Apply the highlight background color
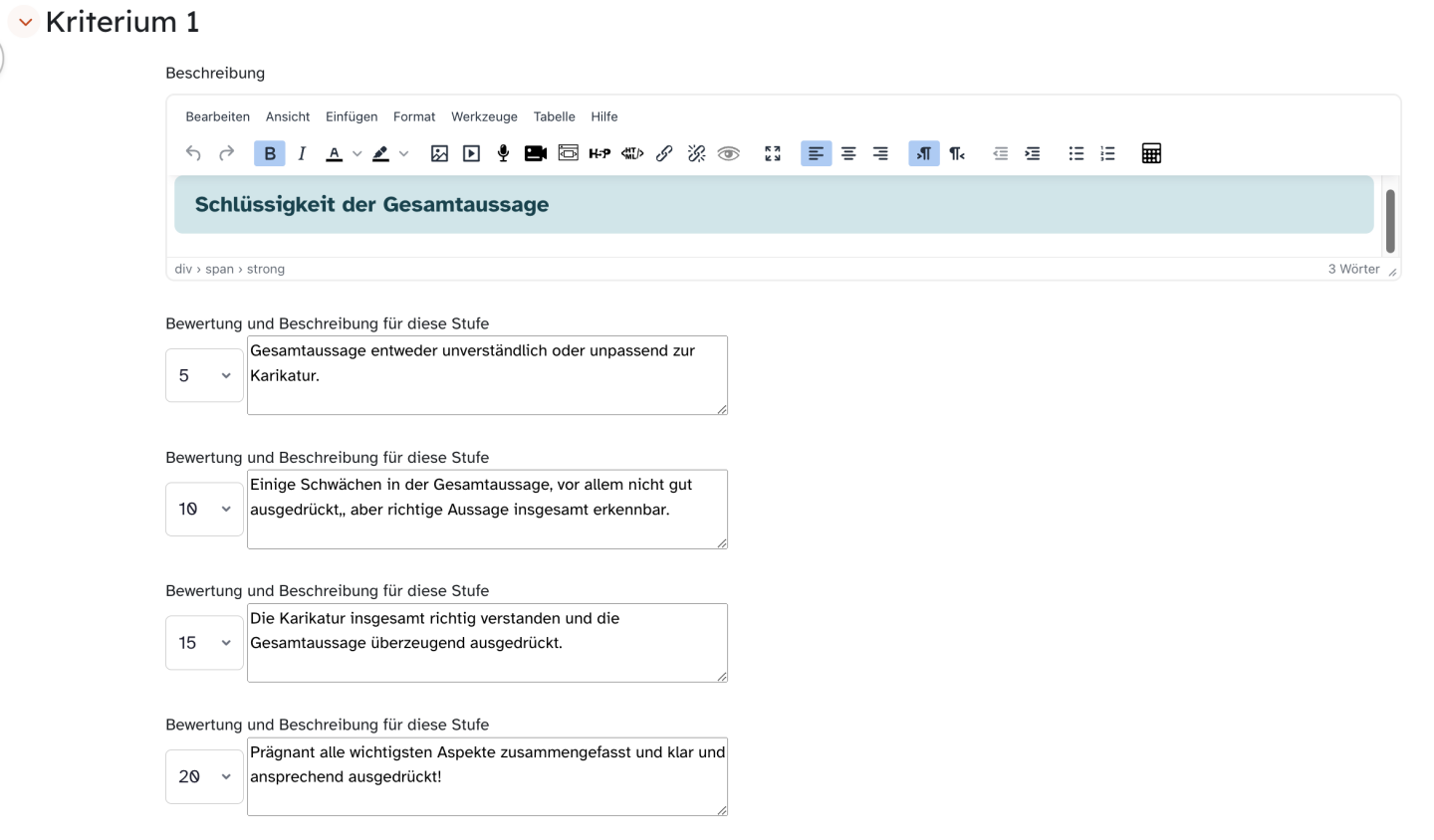The height and width of the screenshot is (840, 1434). click(380, 153)
